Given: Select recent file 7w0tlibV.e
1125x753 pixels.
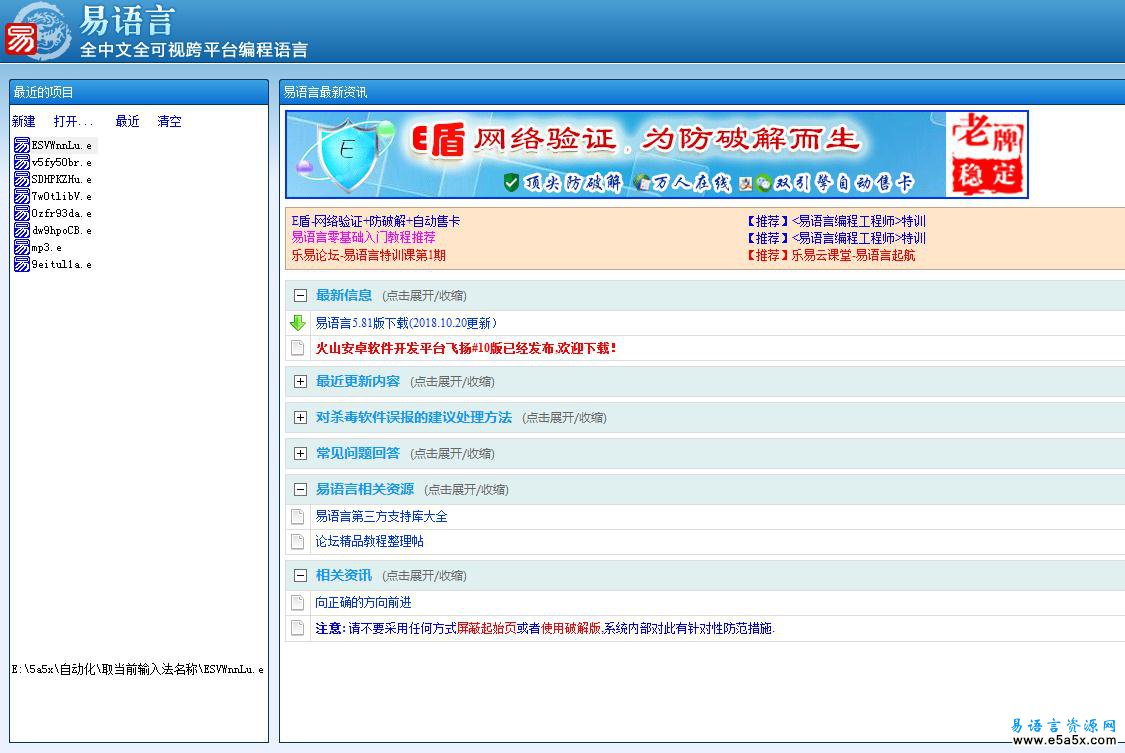Looking at the screenshot, I should [62, 196].
